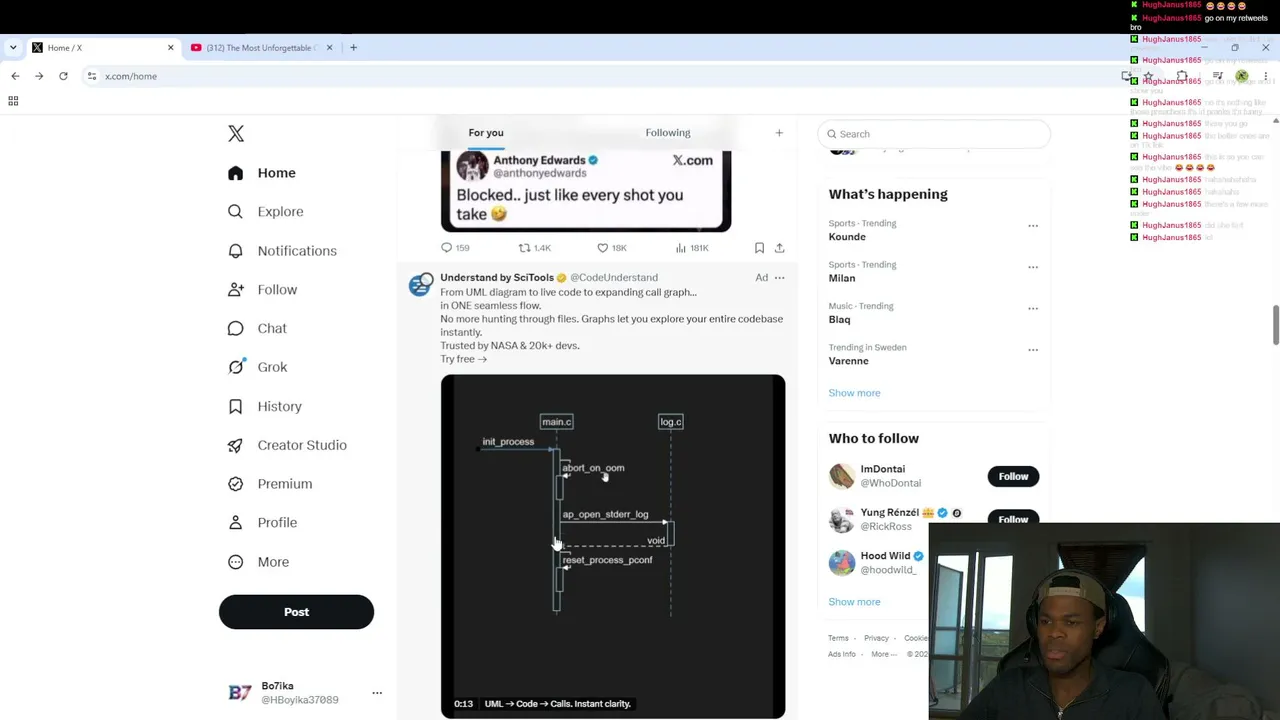Open the Ads Info footer link
The image size is (1280, 720).
841,654
